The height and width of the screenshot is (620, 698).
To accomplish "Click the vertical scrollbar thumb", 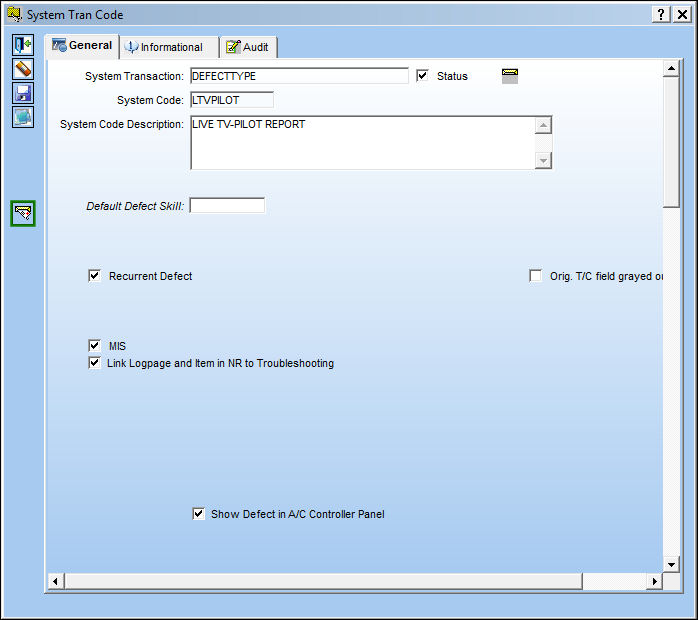I will 671,142.
